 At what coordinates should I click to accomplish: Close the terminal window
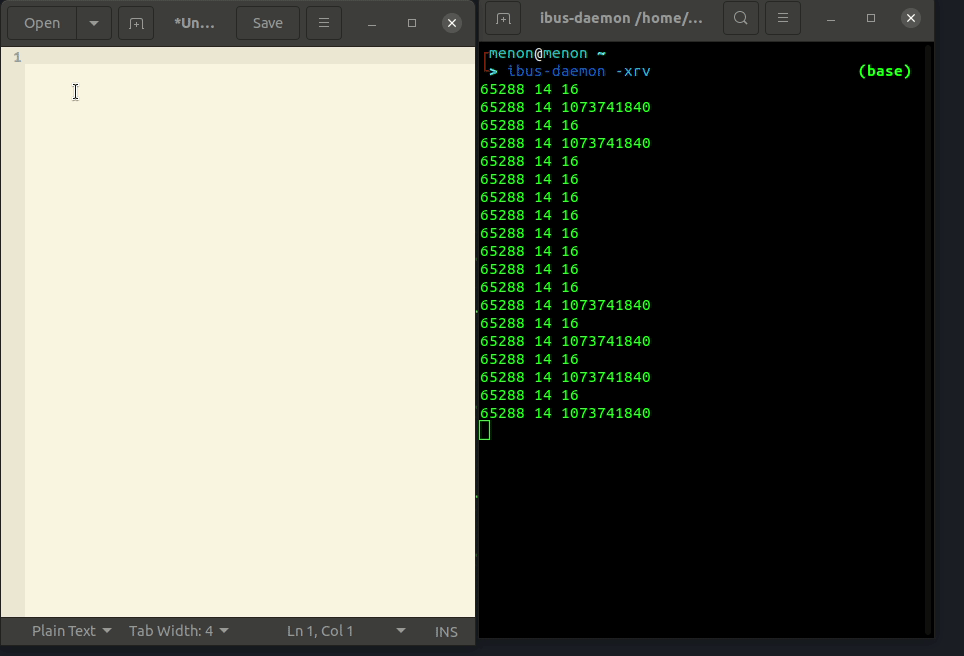click(911, 18)
